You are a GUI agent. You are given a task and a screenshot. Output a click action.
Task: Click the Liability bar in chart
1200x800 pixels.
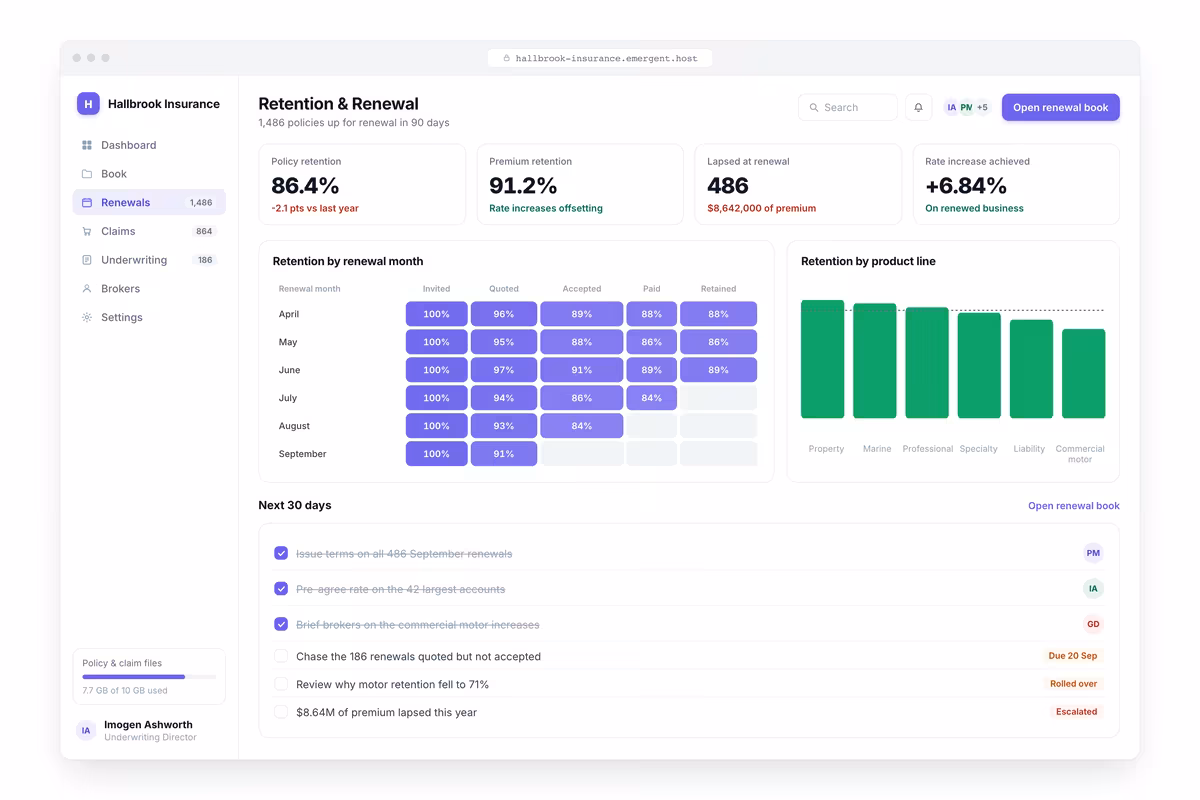(x=1031, y=369)
